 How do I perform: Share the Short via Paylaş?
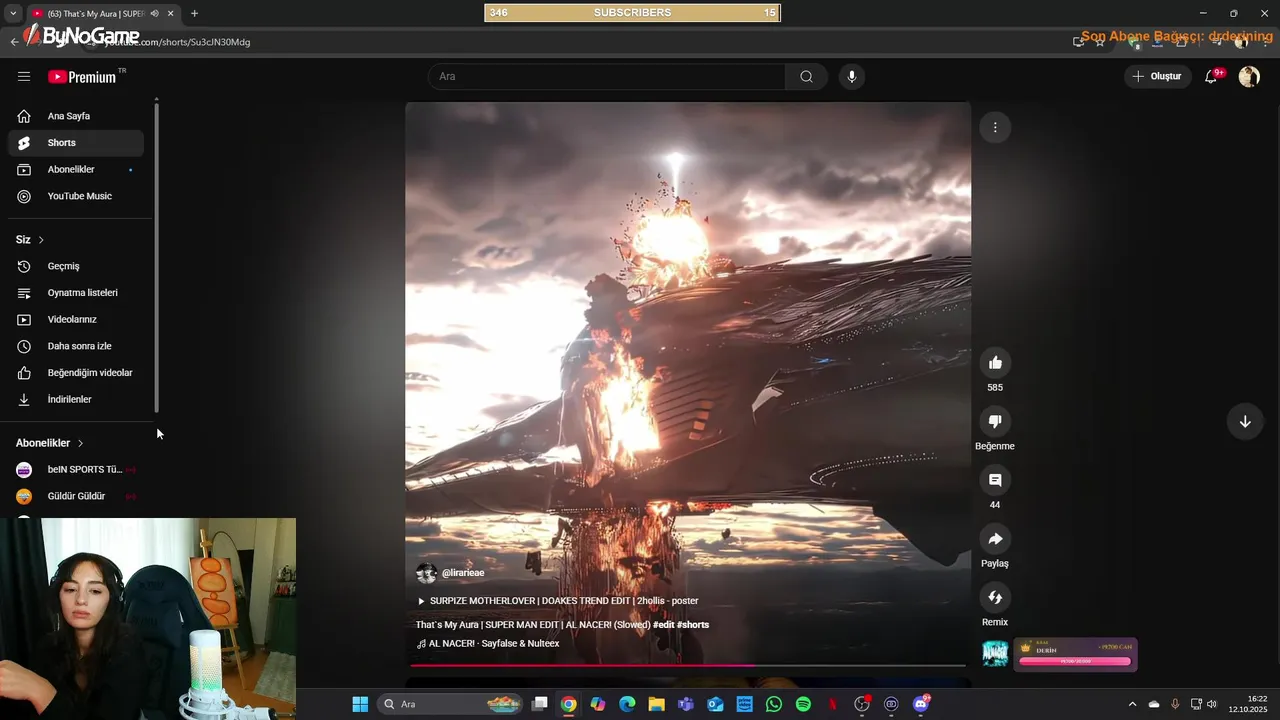click(995, 539)
